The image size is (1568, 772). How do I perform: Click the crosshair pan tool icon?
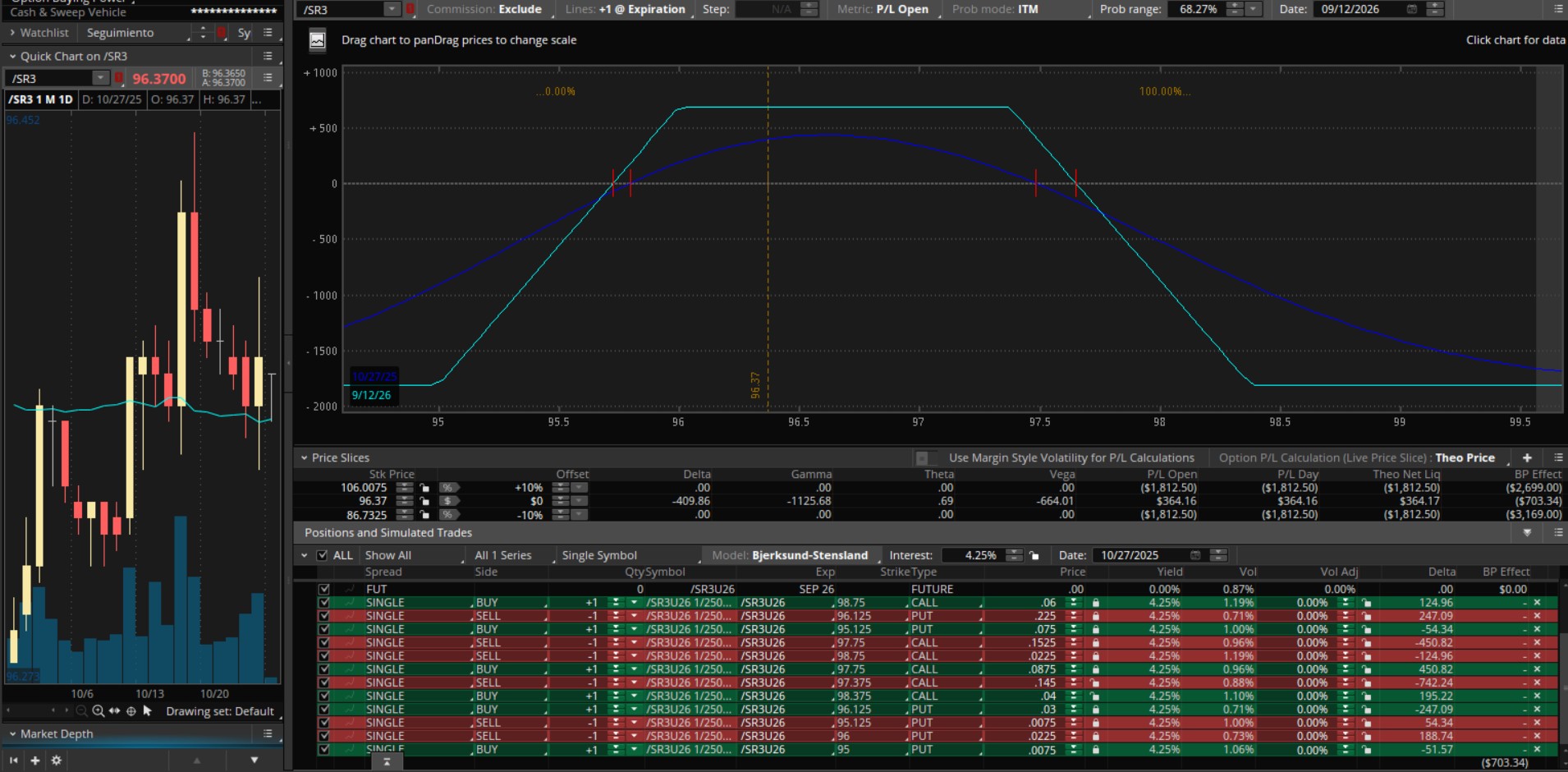[131, 711]
